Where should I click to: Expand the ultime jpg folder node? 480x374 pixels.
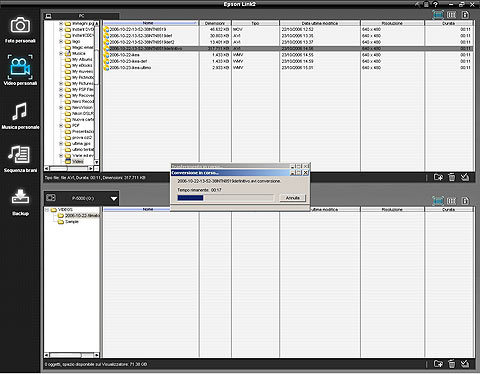61,143
